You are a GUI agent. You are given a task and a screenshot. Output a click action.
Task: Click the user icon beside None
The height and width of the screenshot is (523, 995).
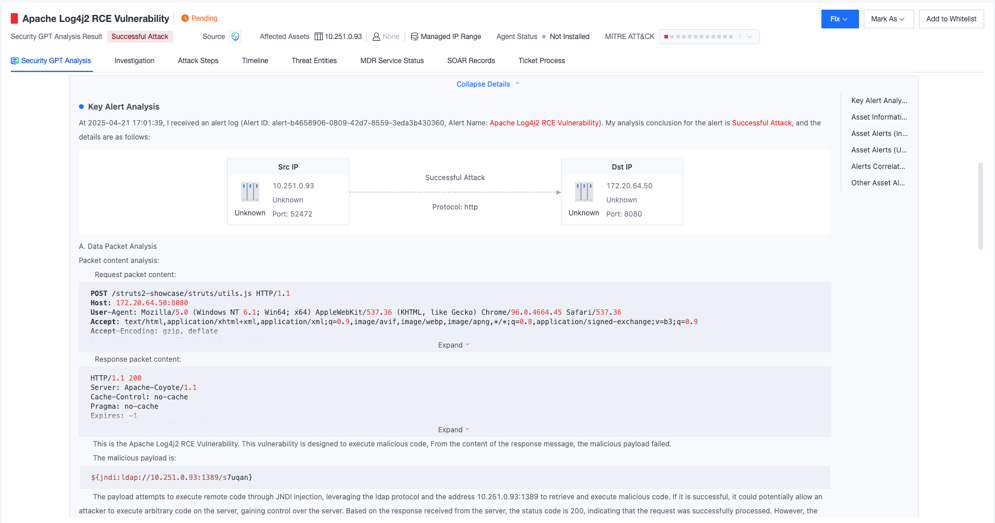point(376,37)
